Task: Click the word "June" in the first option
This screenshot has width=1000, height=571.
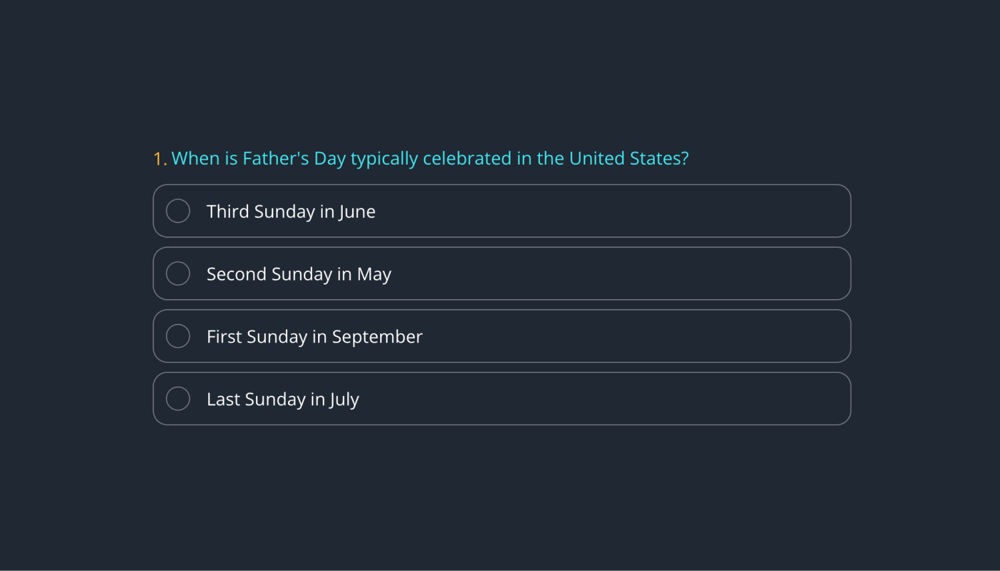Action: [x=357, y=212]
